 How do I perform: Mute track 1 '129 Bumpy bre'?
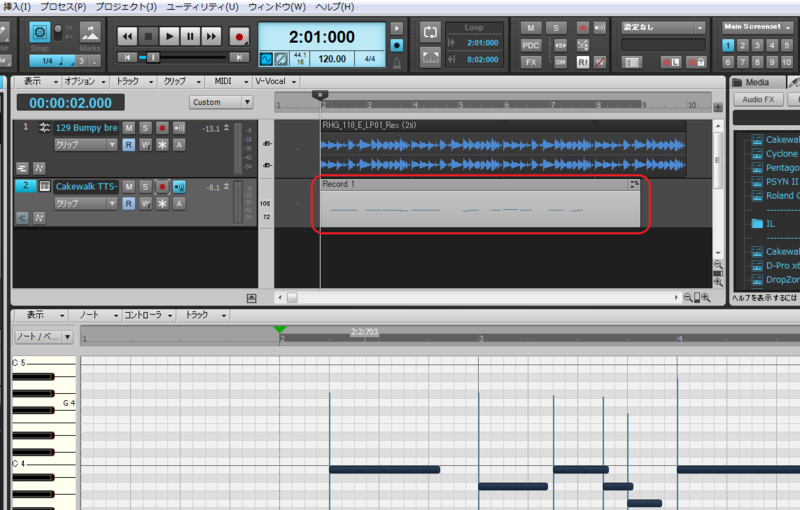[129, 128]
